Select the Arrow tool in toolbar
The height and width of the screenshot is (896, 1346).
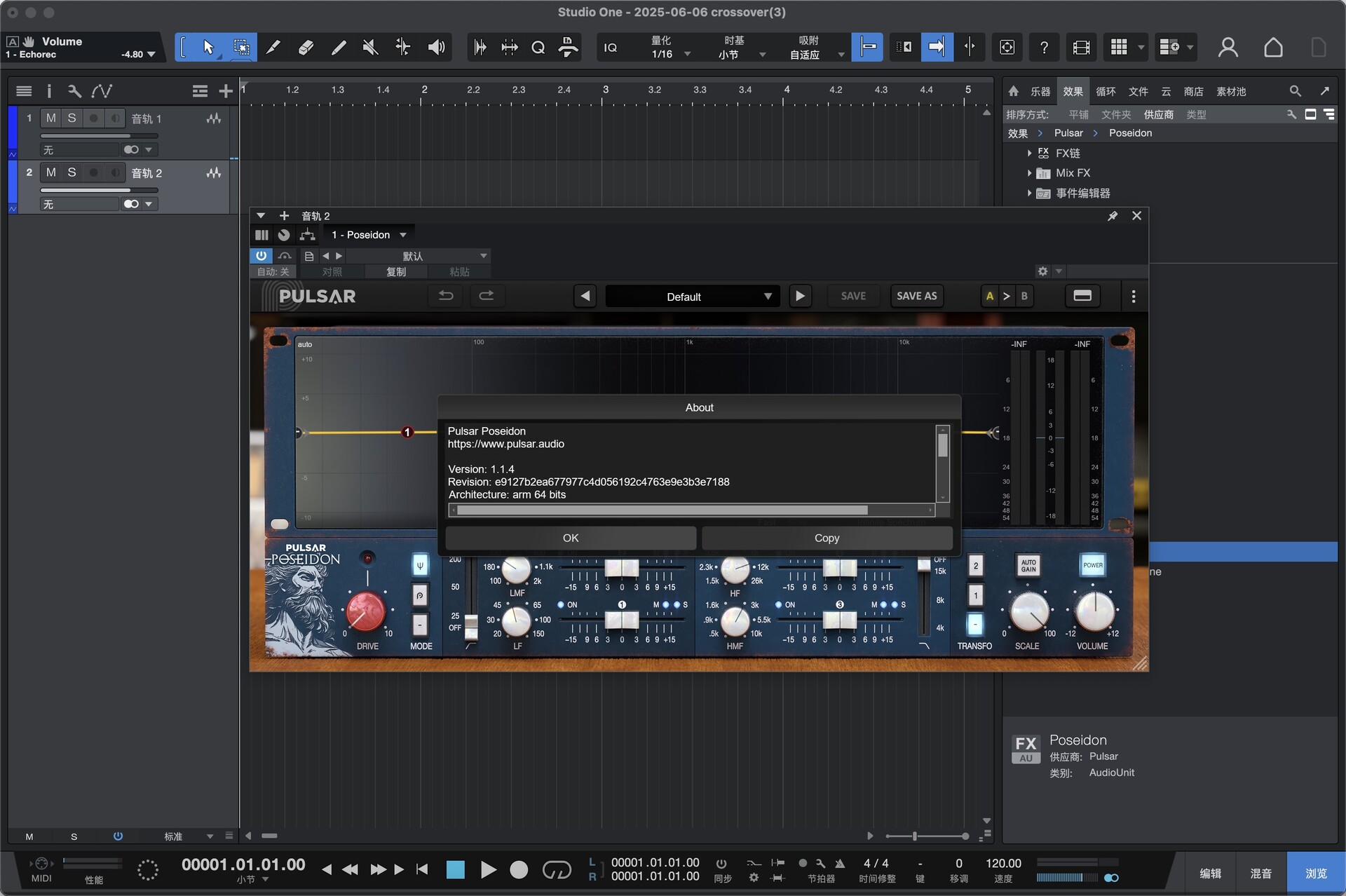[208, 47]
